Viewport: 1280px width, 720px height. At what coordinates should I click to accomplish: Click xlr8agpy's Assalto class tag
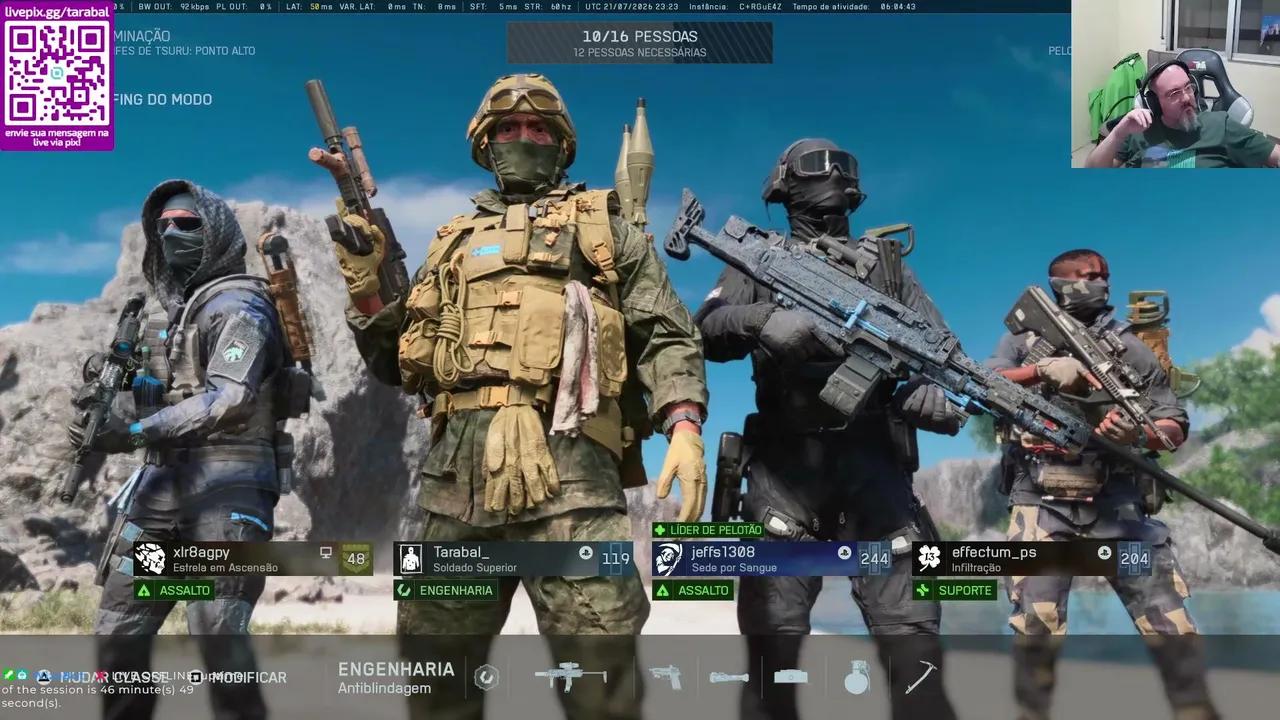point(175,590)
